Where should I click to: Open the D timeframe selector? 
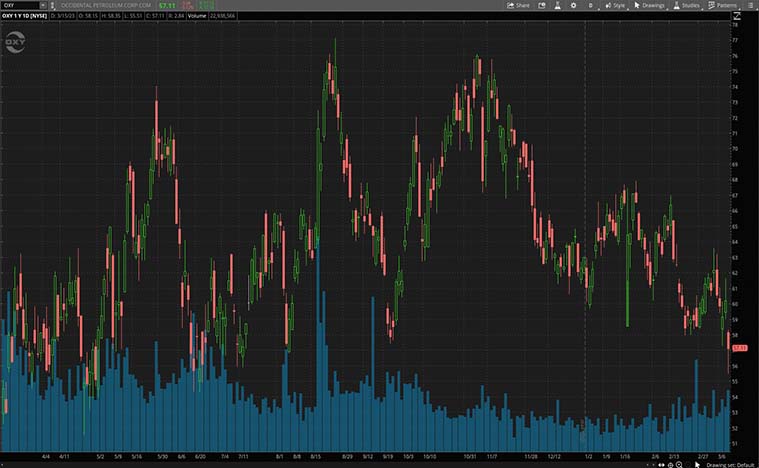(590, 5)
